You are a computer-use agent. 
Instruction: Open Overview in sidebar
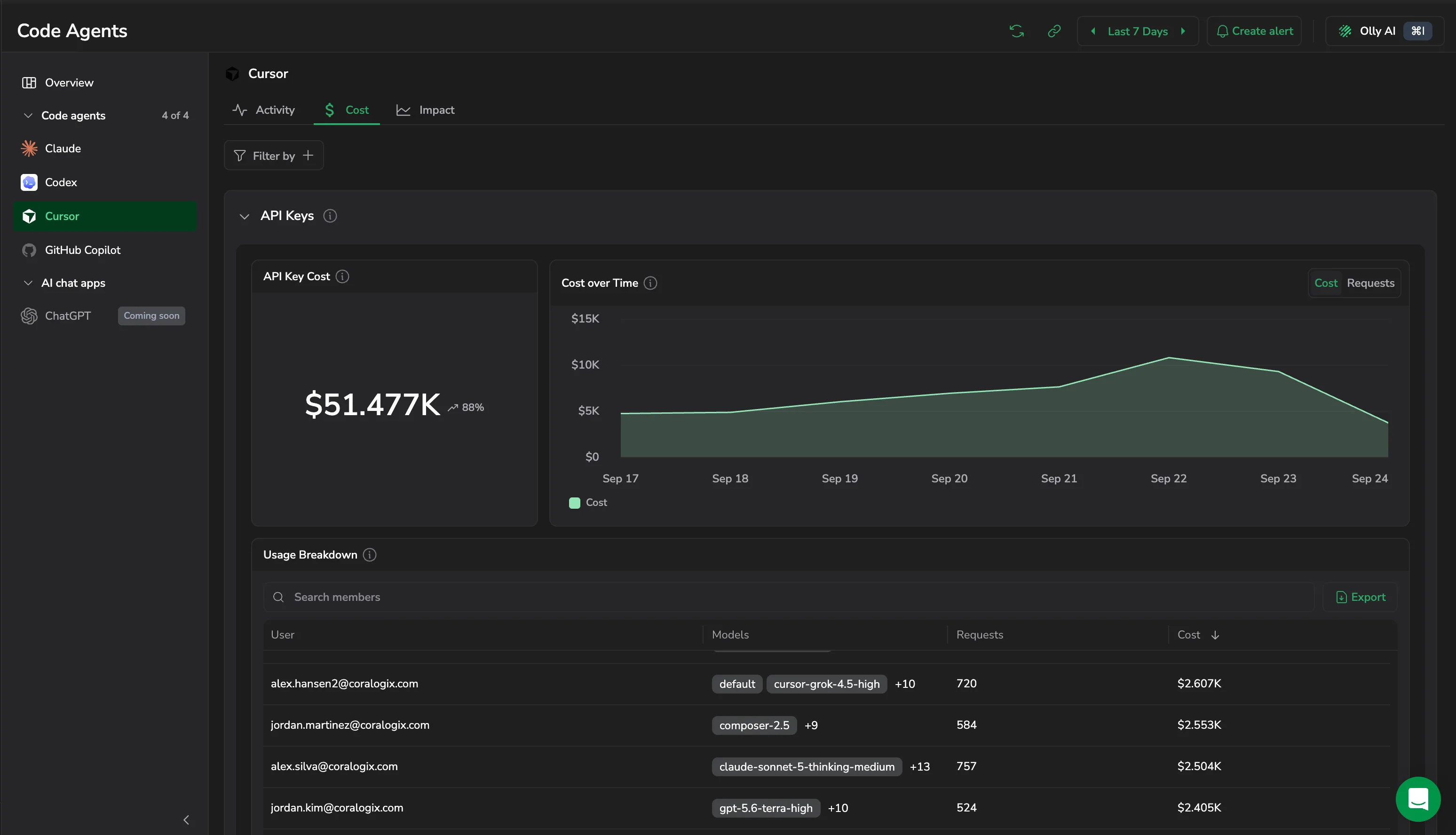tap(105, 83)
